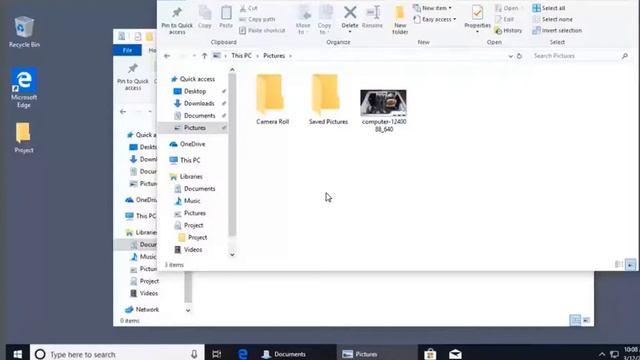Select This PC in Pictures window navigation pane
640x360 pixels.
[185, 160]
